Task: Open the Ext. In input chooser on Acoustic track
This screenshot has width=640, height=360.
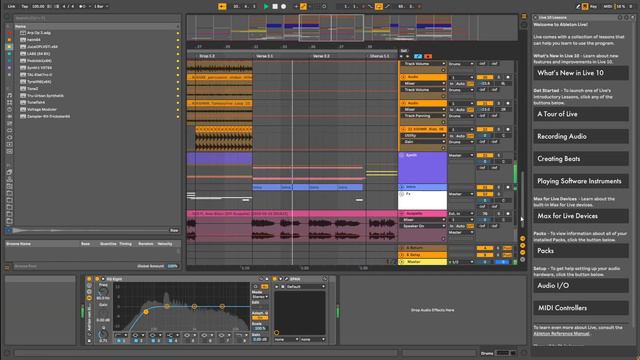Action: (x=461, y=213)
